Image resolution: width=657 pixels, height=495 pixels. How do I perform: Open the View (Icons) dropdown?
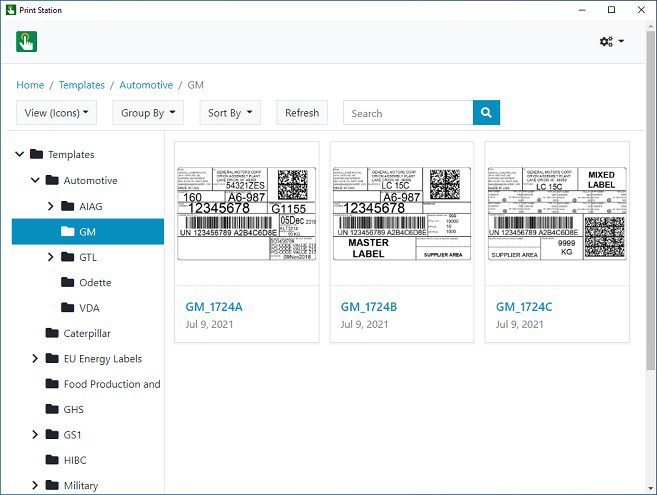coord(56,112)
